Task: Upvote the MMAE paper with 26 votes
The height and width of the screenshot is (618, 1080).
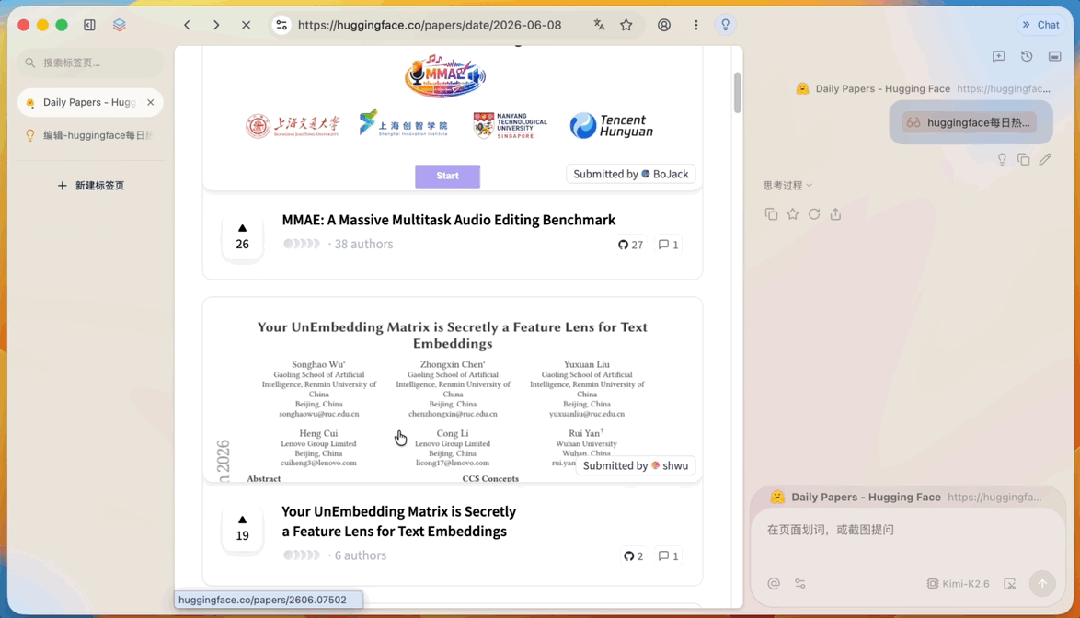Action: click(x=242, y=236)
